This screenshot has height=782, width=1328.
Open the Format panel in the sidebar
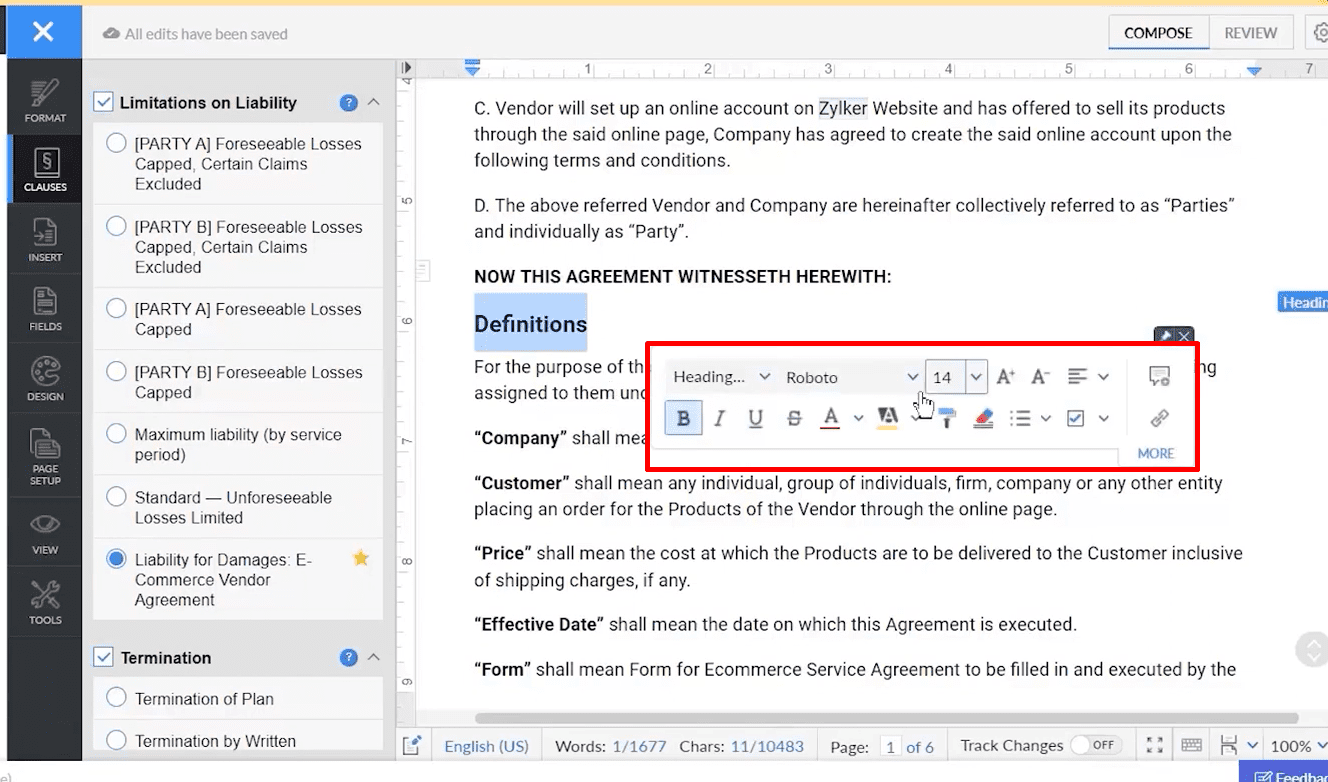(x=45, y=101)
